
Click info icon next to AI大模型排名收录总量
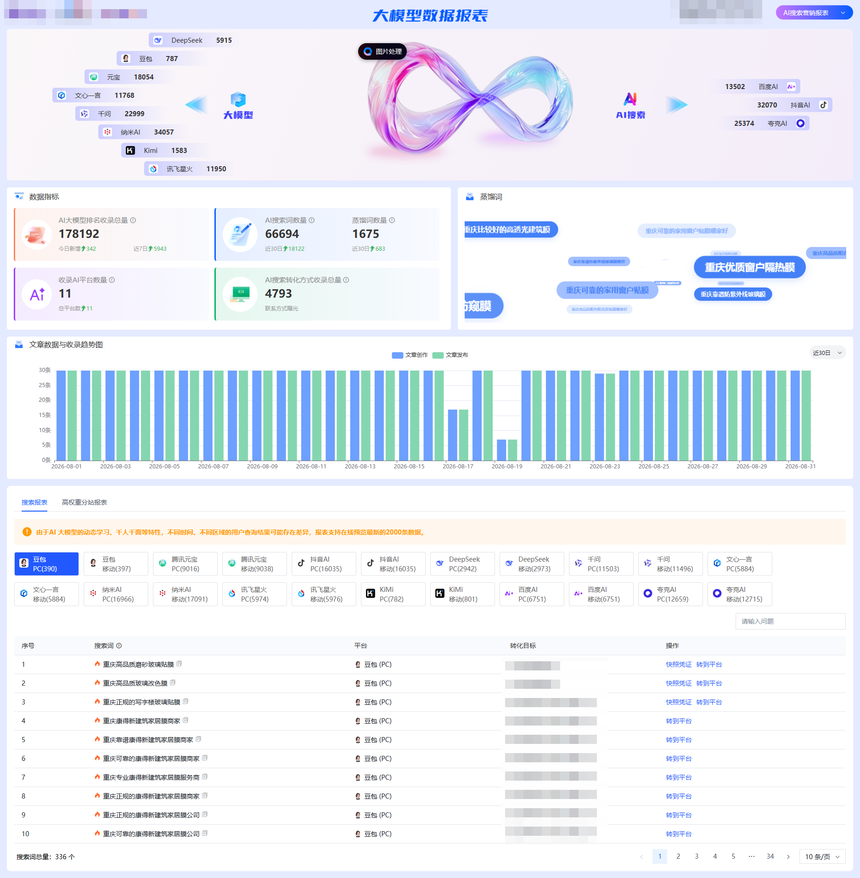pos(133,220)
